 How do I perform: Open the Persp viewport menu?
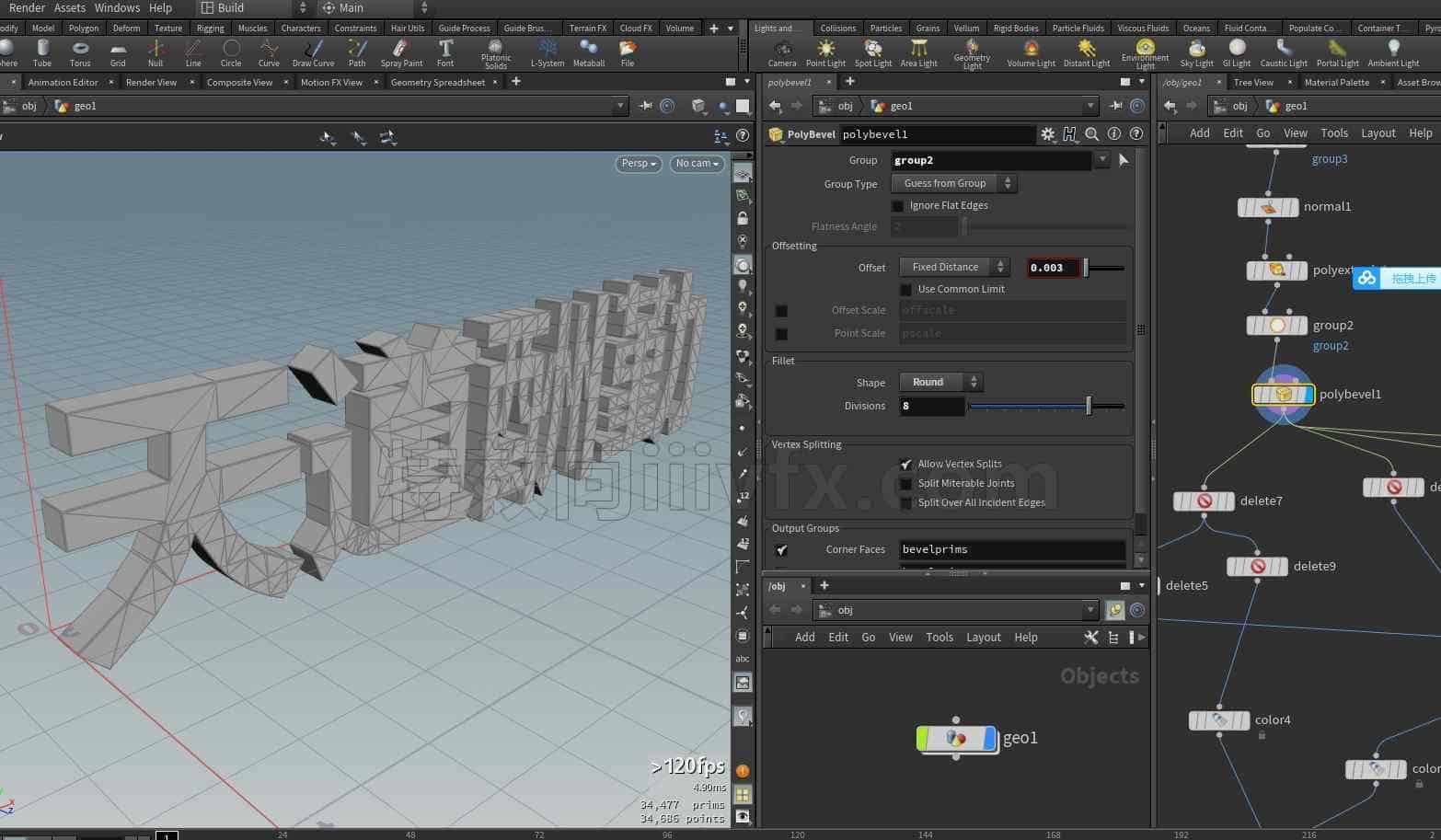[x=639, y=164]
